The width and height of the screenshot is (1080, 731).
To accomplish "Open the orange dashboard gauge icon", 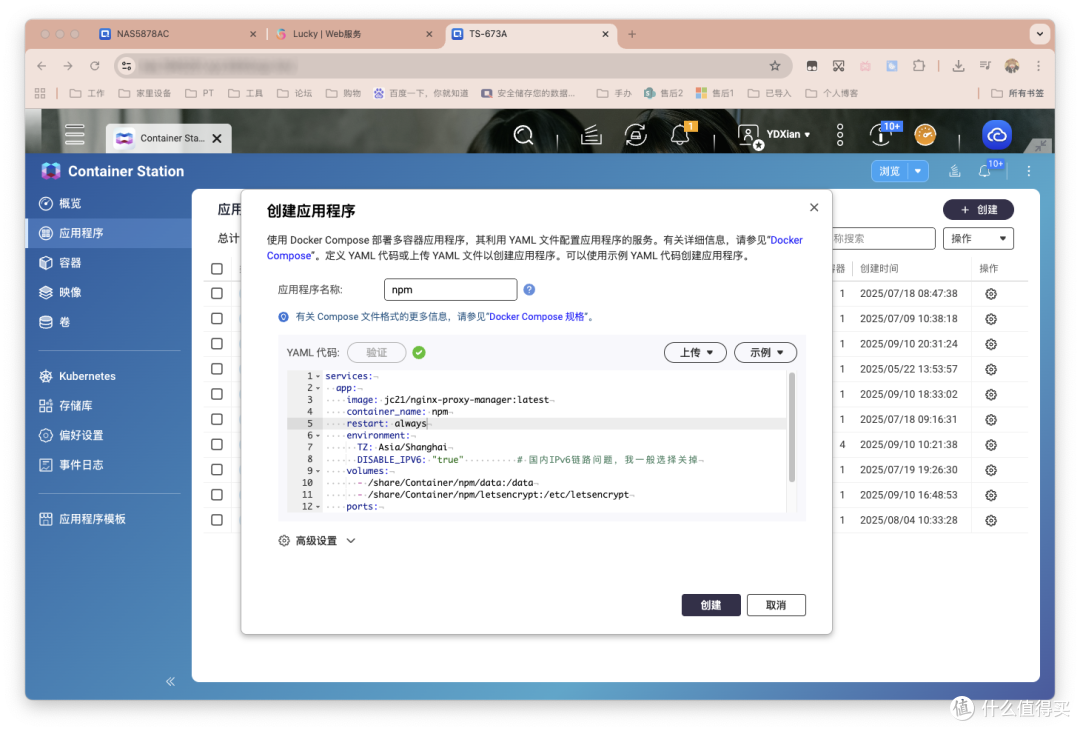I will click(x=925, y=134).
